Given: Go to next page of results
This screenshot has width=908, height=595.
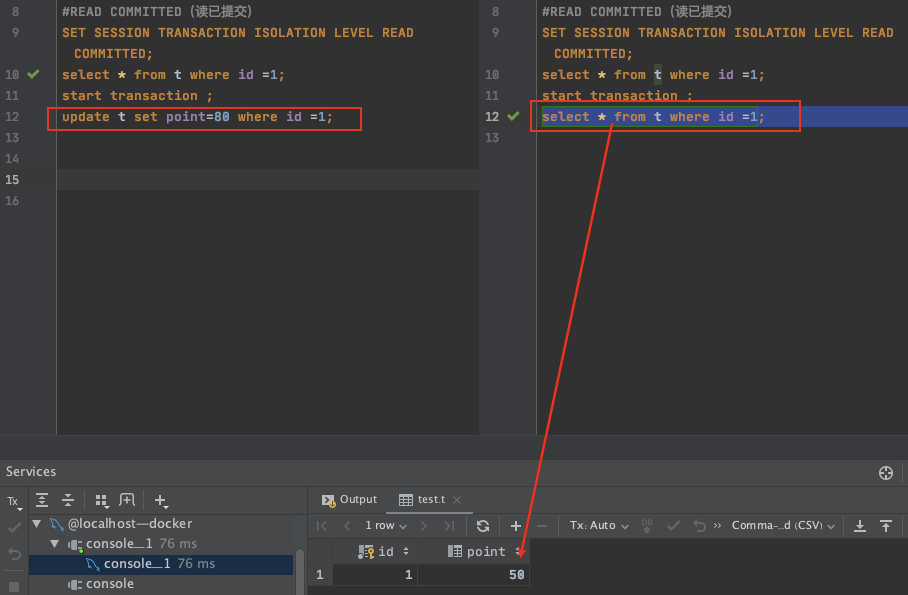Looking at the screenshot, I should coord(424,525).
